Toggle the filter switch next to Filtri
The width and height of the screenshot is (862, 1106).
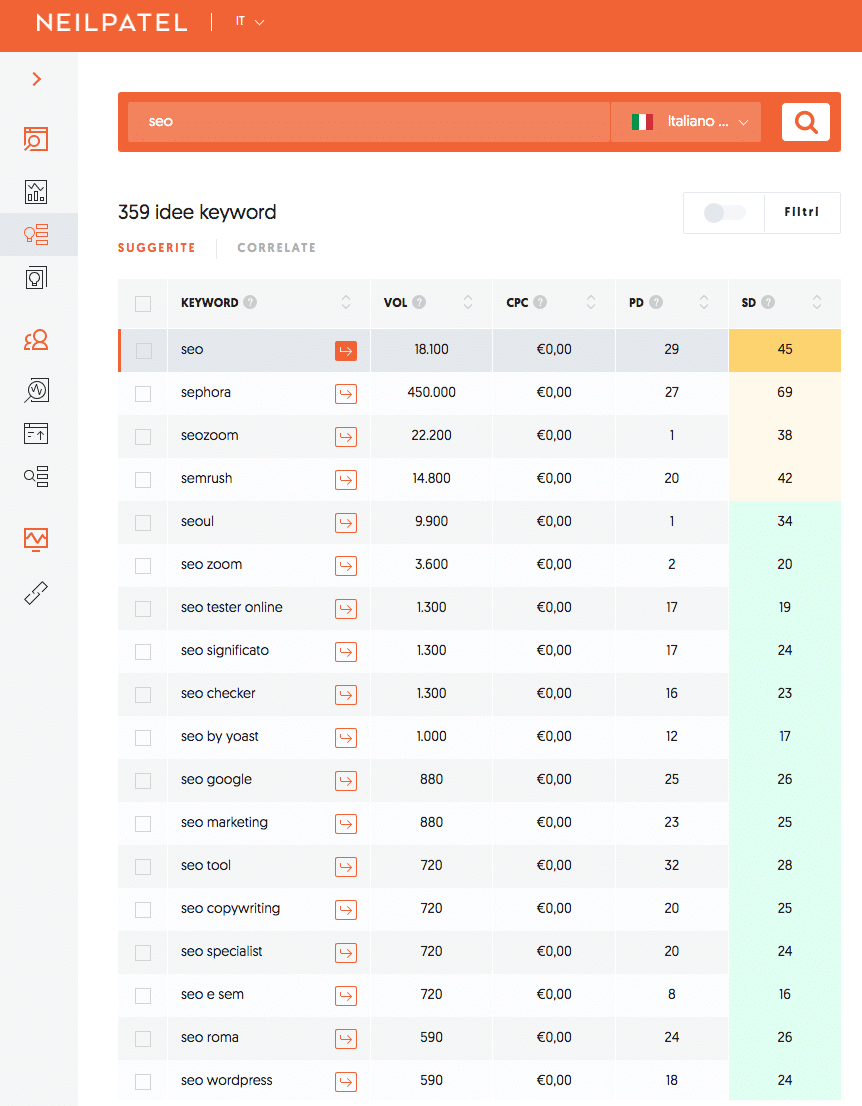pyautogui.click(x=724, y=212)
